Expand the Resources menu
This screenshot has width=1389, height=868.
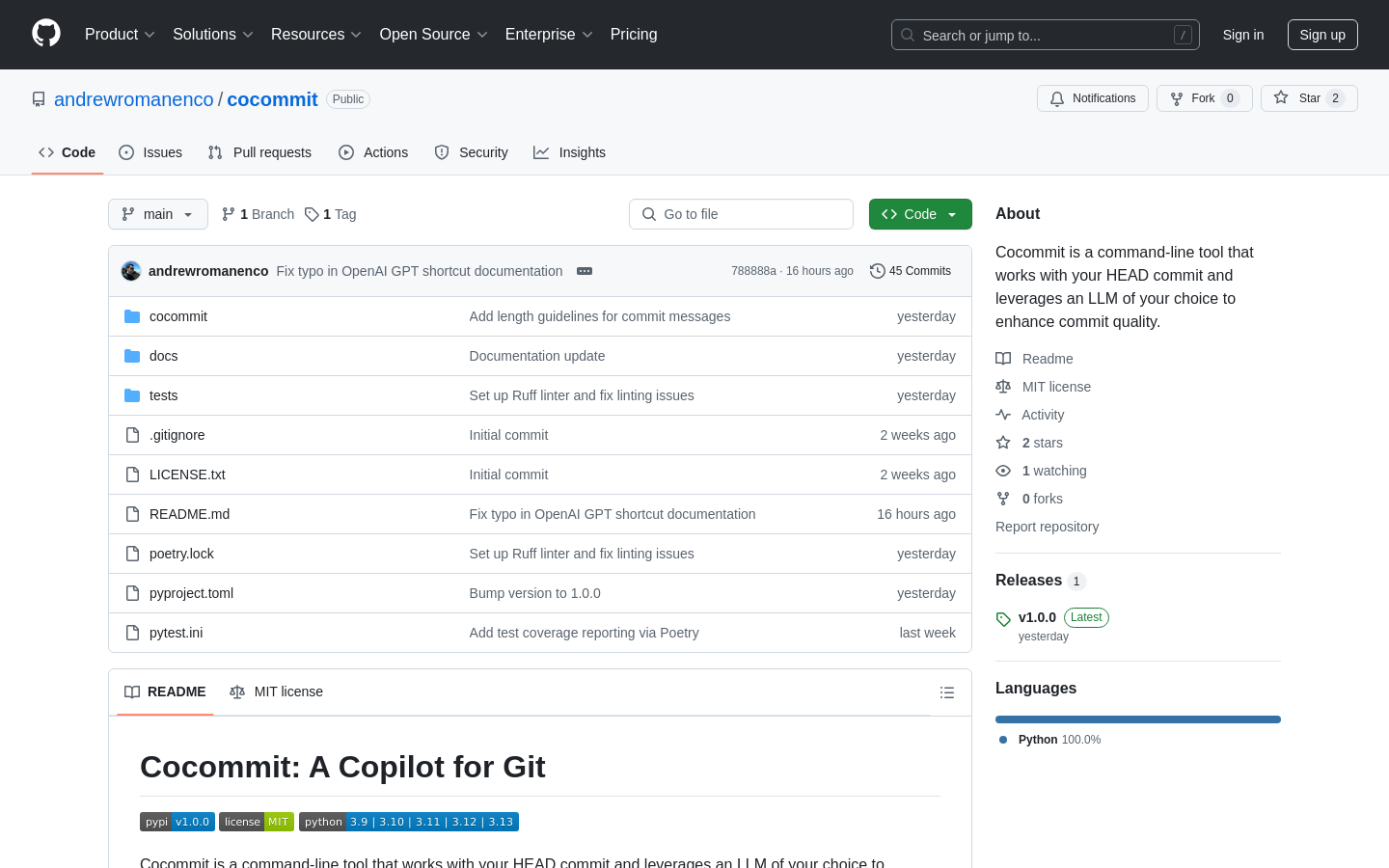click(316, 35)
